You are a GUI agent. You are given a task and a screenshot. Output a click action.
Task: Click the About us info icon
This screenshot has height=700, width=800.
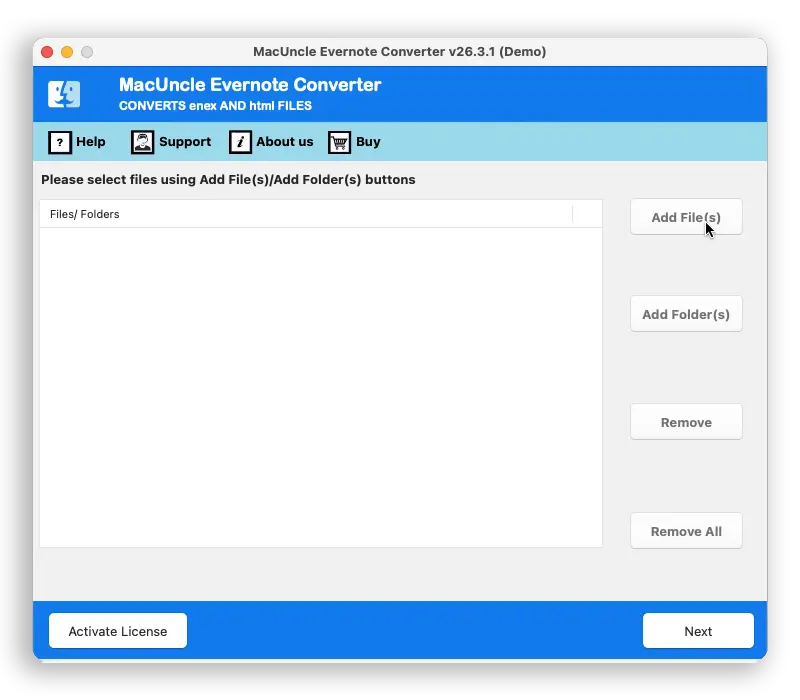click(240, 142)
